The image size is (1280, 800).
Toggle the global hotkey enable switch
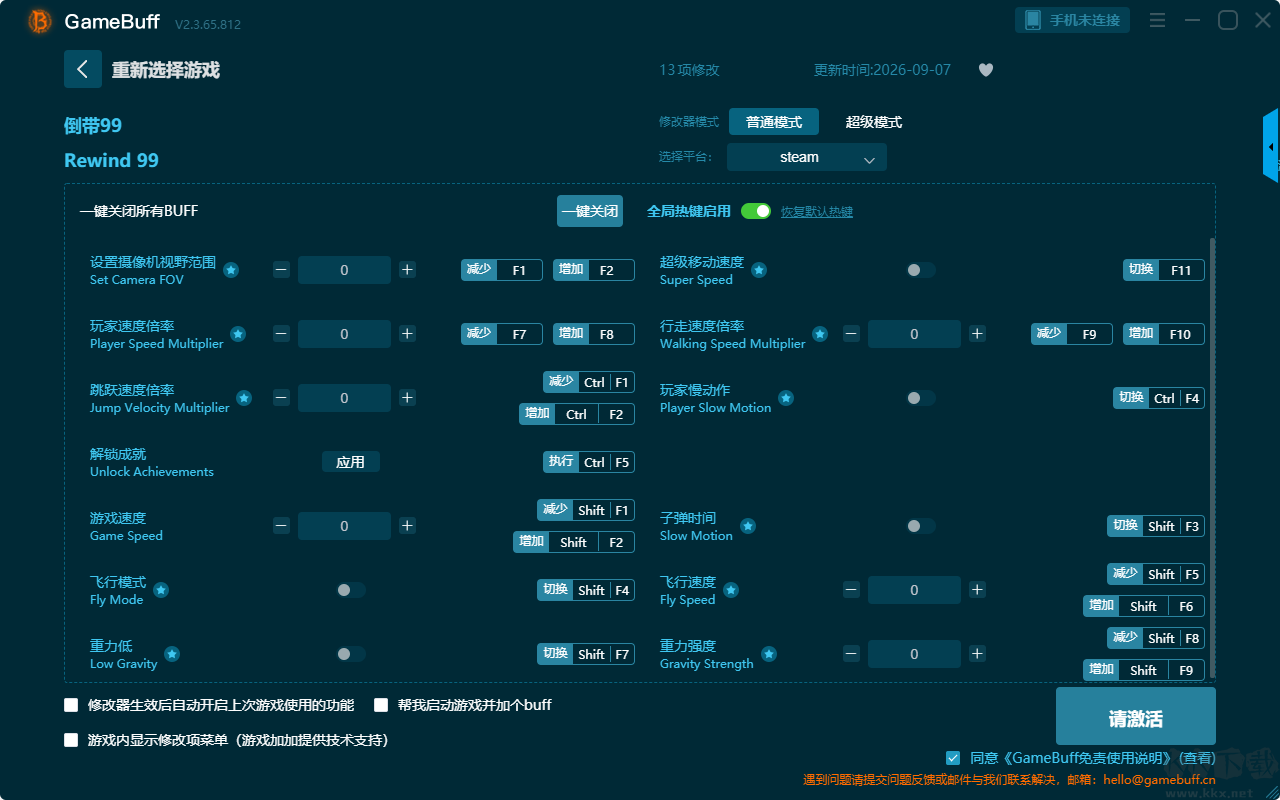756,211
